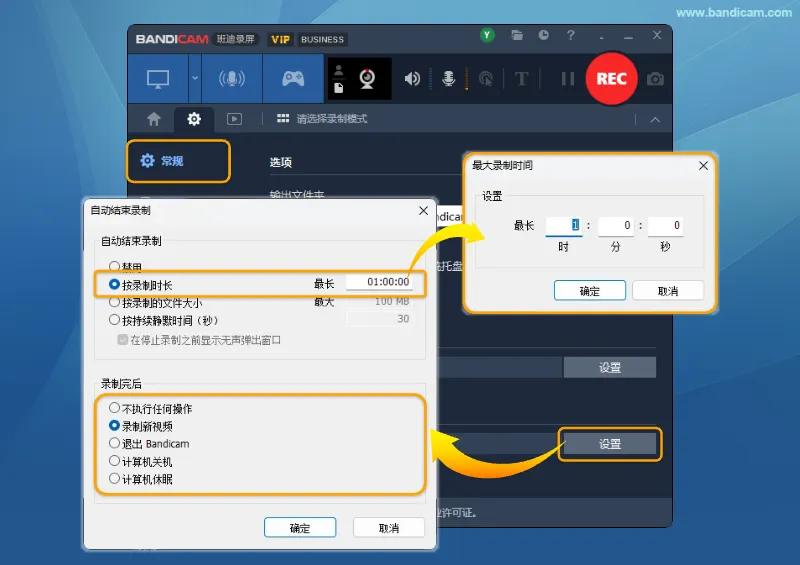Confirm 最大录制时间 dialog with 确定
The height and width of the screenshot is (565, 800).
[x=590, y=291]
